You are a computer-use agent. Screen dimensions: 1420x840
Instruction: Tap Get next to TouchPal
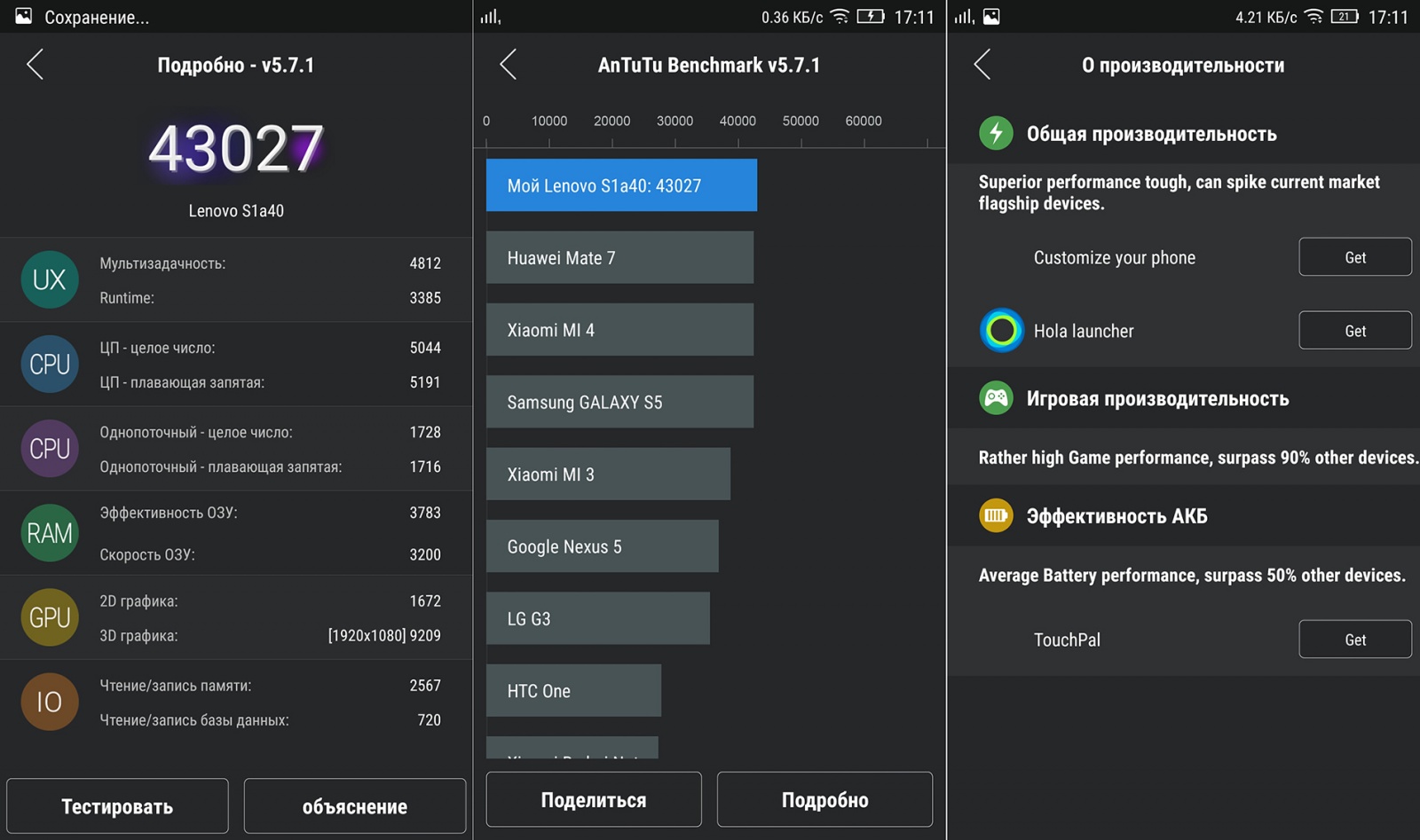(x=1355, y=639)
